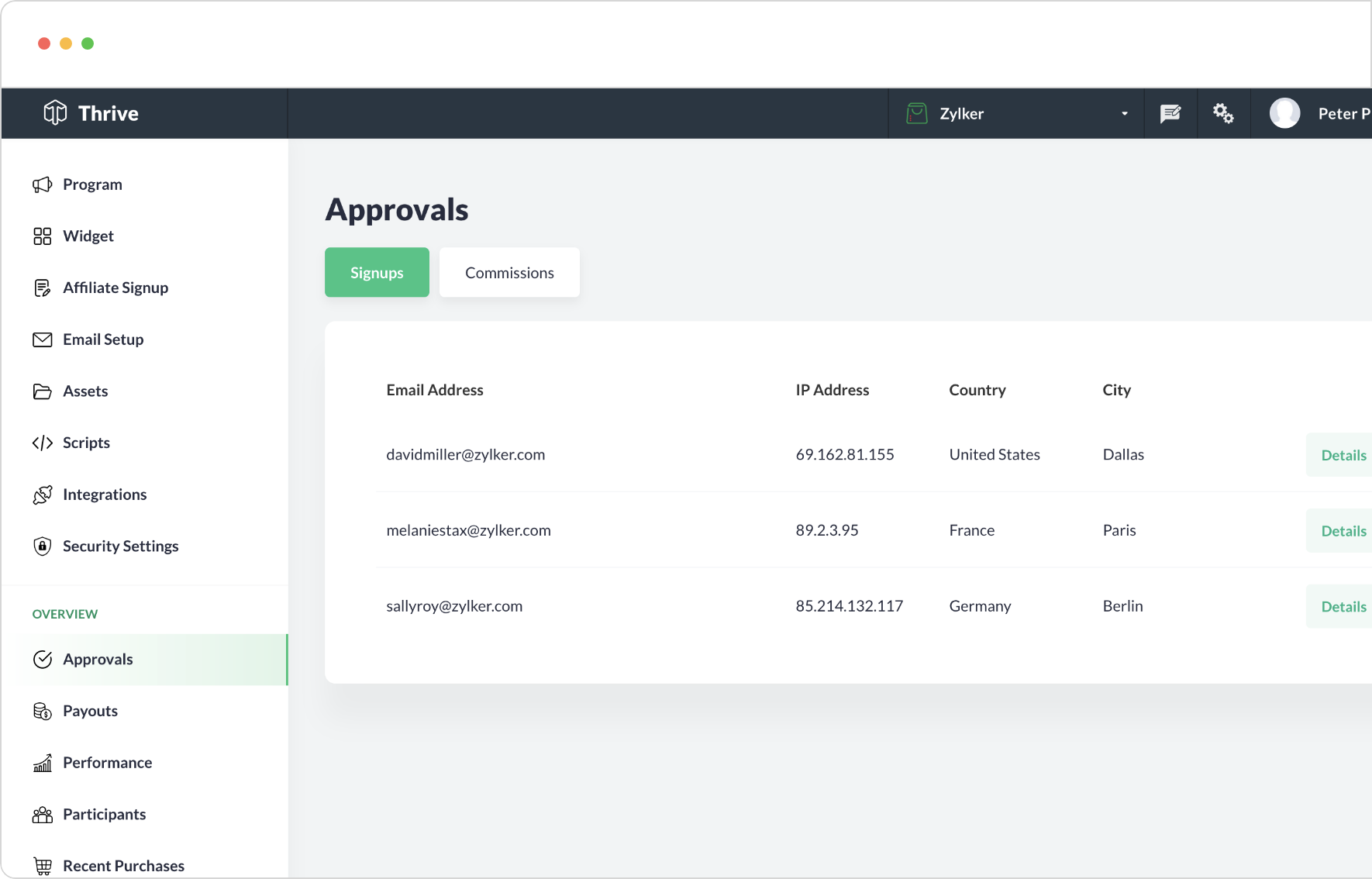Click IP address 89.2.3.95
Image resolution: width=1372 pixels, height=879 pixels.
point(827,531)
